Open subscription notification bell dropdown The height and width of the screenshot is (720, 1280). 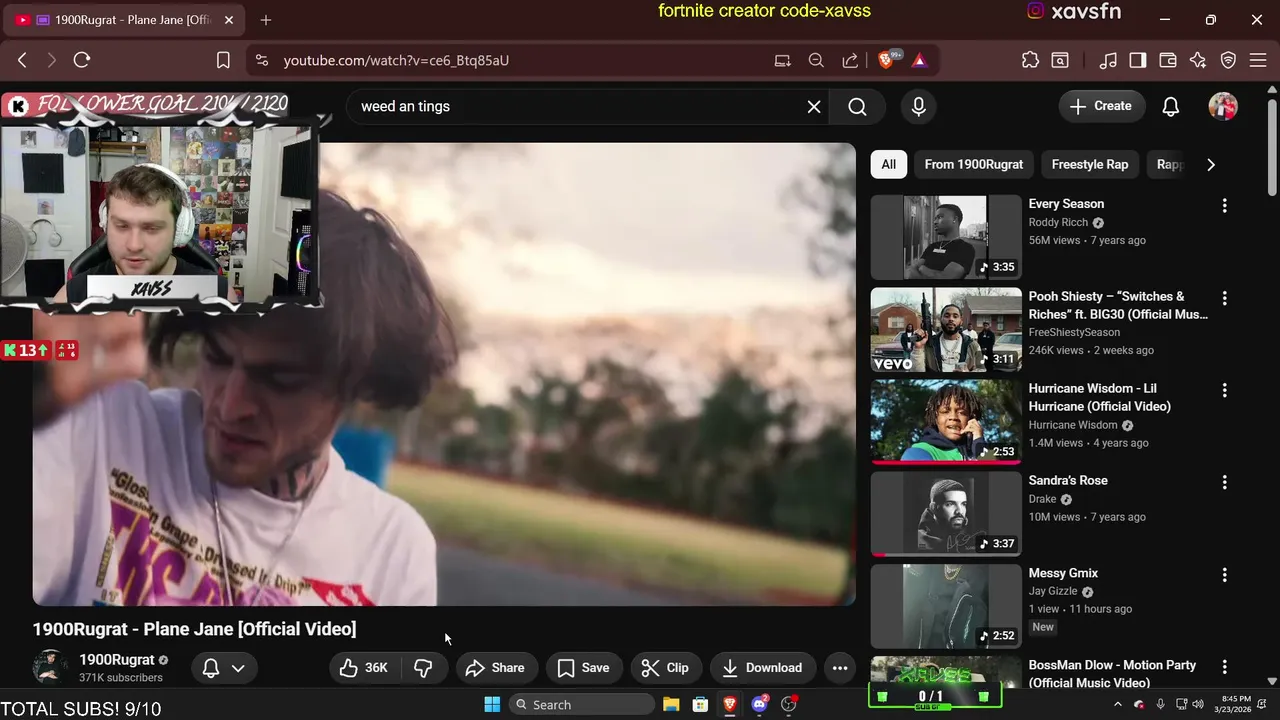tap(223, 668)
